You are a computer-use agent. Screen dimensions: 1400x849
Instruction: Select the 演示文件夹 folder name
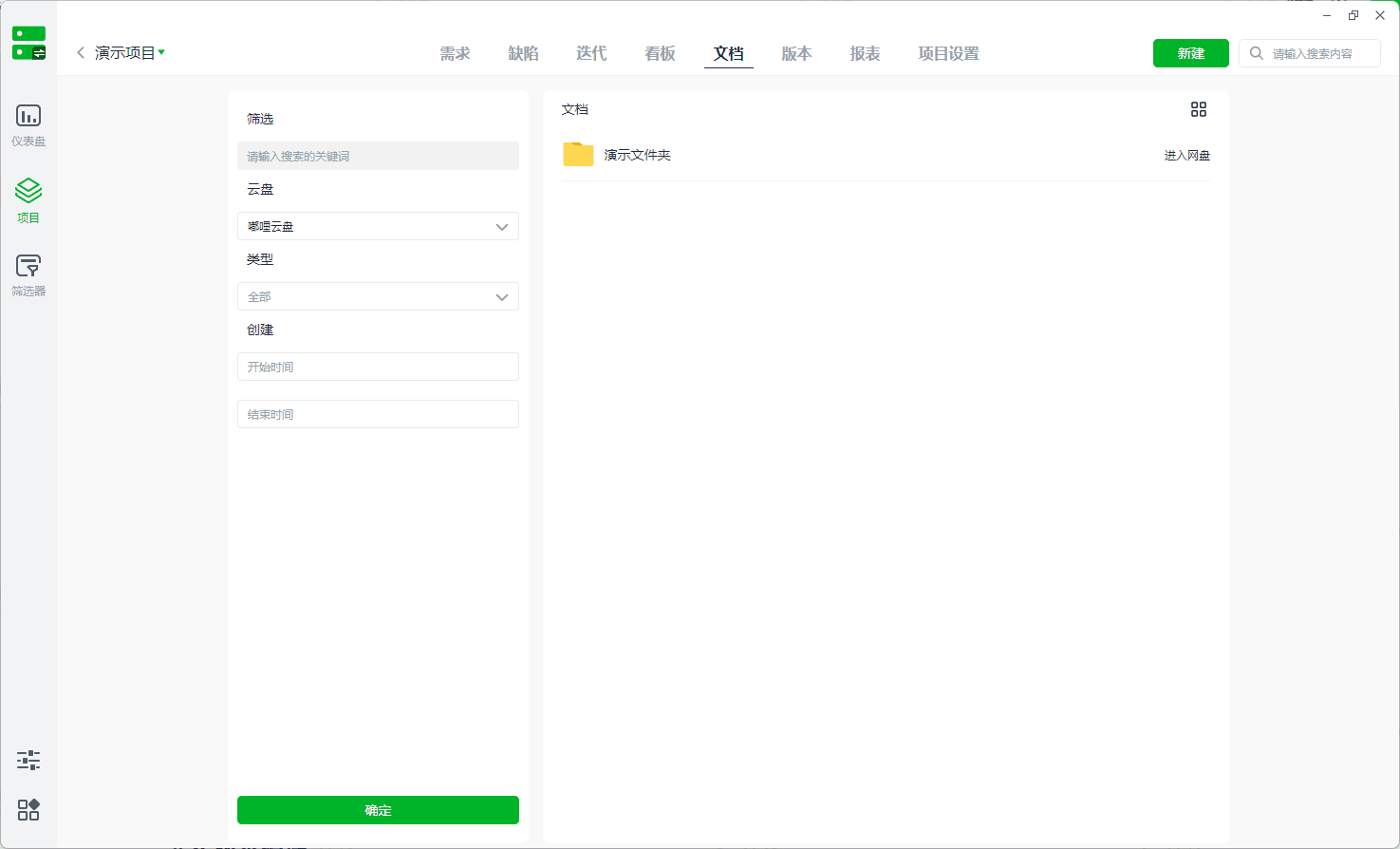point(637,155)
